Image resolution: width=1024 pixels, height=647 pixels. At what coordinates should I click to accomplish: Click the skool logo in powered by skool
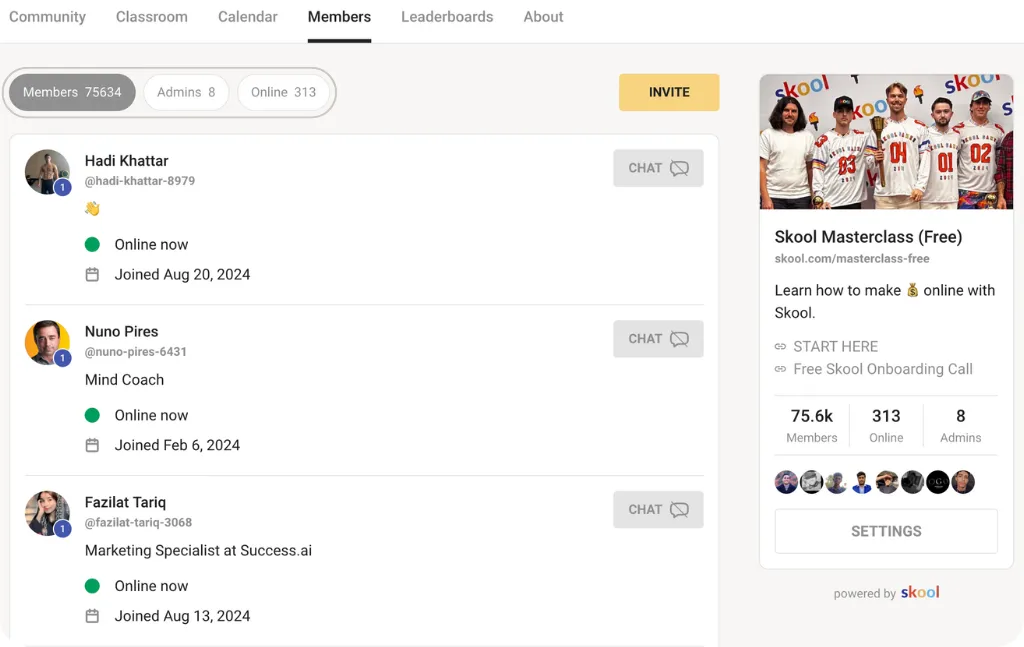(x=918, y=592)
